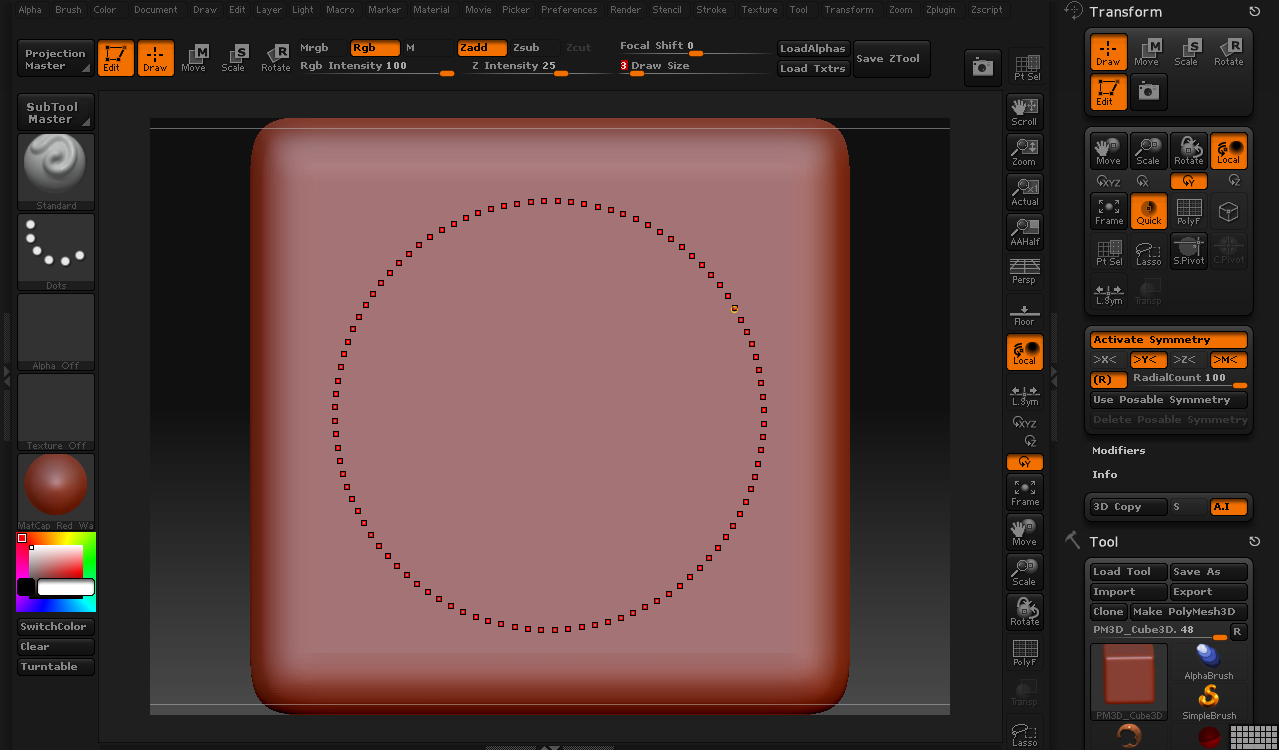The width and height of the screenshot is (1279, 750).
Task: Expand the Info section
Action: click(x=1105, y=475)
